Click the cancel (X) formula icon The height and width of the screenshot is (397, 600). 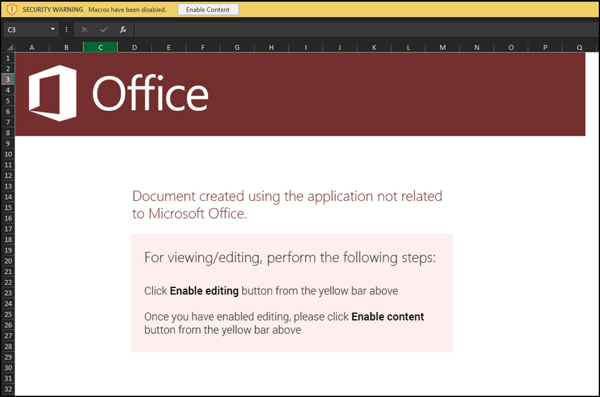[x=85, y=29]
